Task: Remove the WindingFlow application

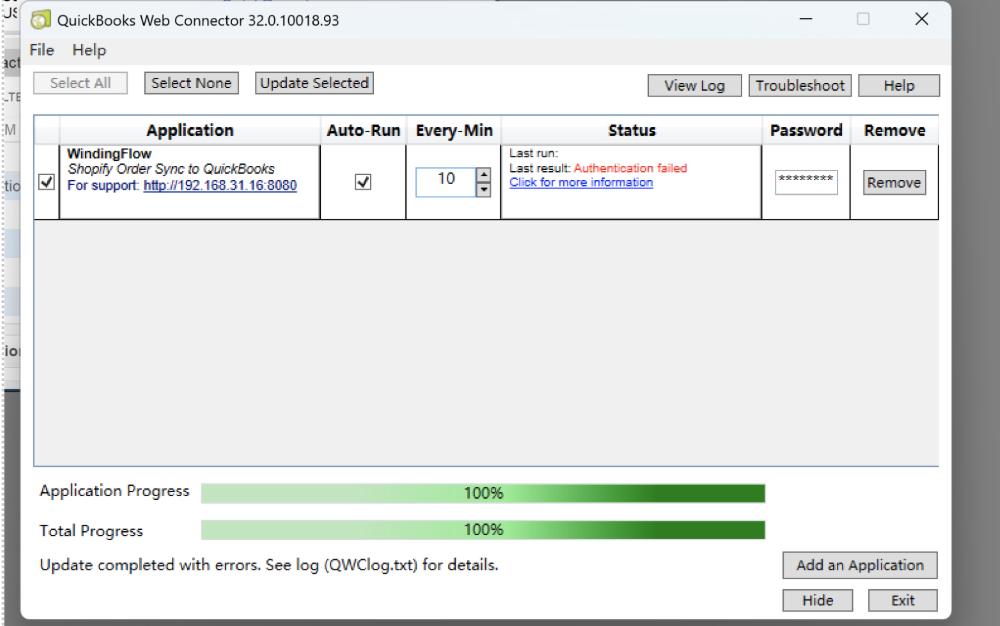Action: click(x=894, y=182)
